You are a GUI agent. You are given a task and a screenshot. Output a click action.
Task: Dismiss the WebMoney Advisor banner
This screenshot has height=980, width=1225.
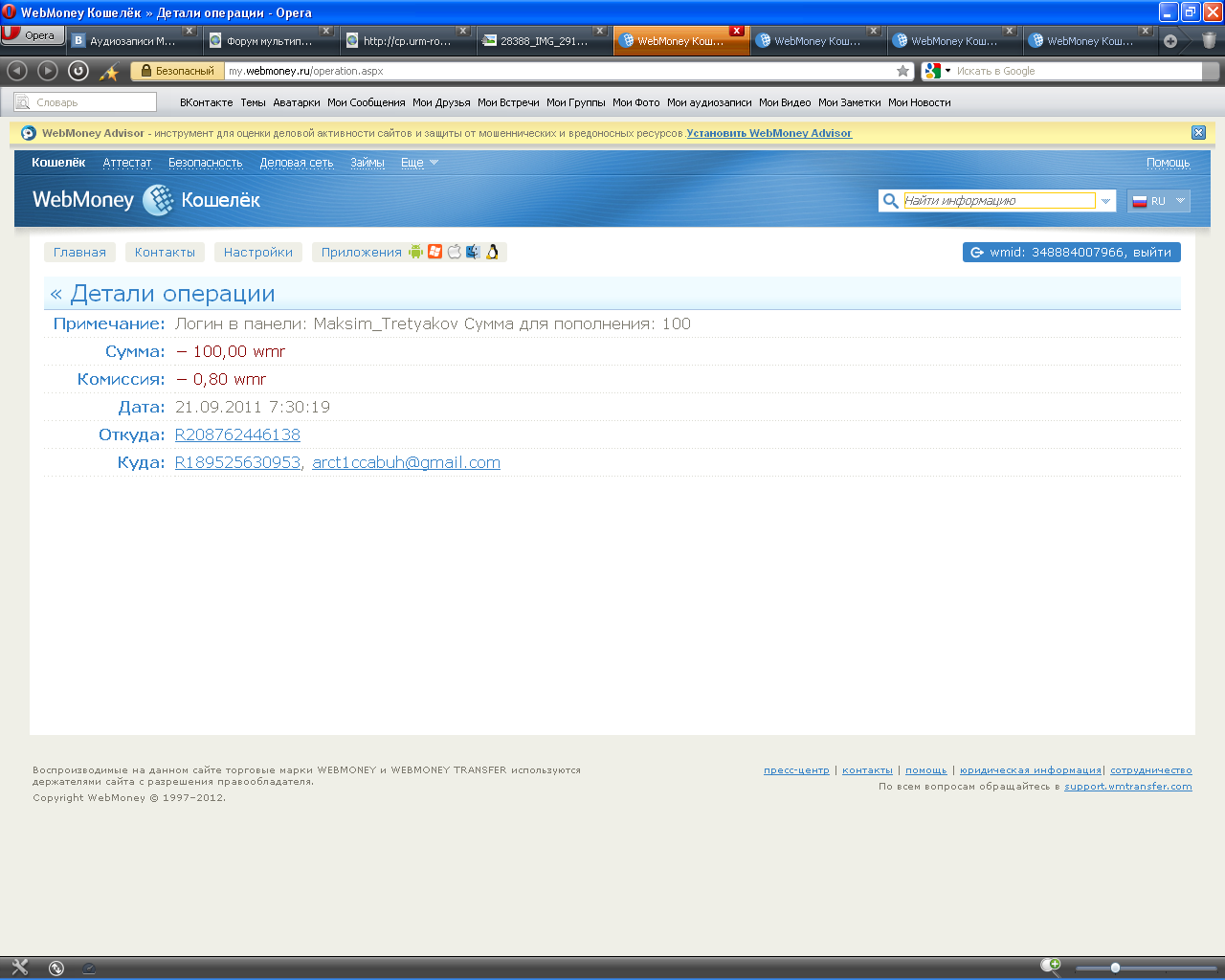(1198, 133)
